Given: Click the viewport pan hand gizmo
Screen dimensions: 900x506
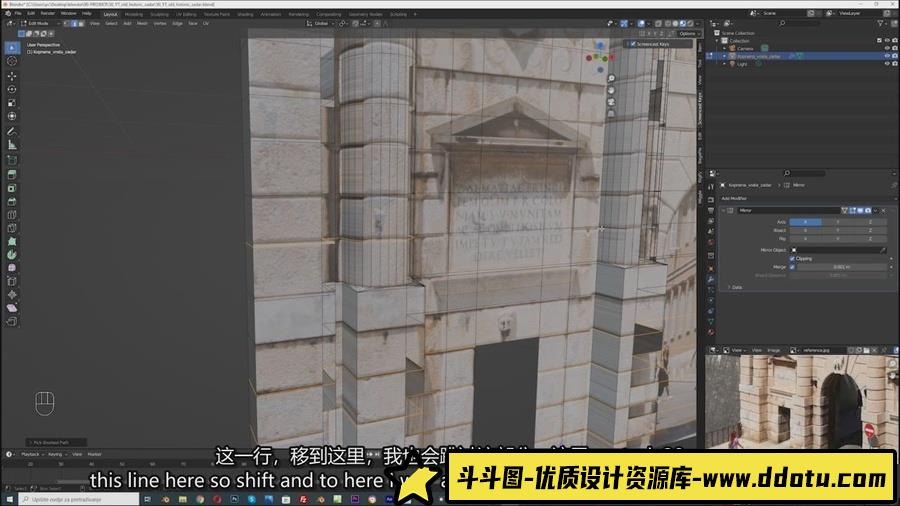Looking at the screenshot, I should pos(611,90).
